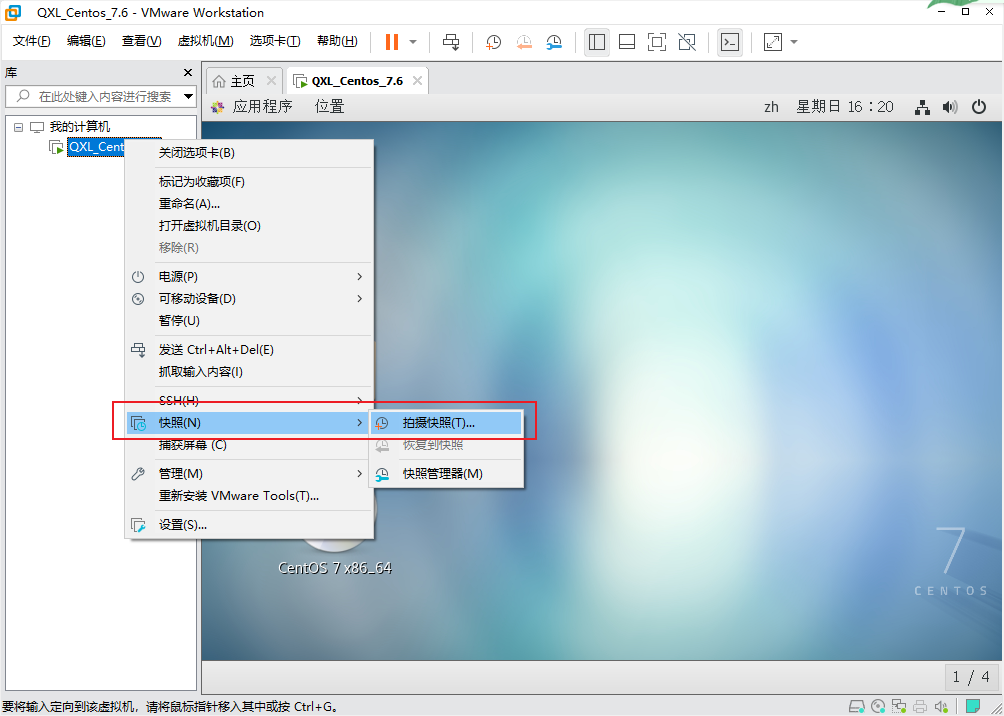Open the 应用程序 menu in CentOS
1004x716 pixels.
[x=262, y=106]
